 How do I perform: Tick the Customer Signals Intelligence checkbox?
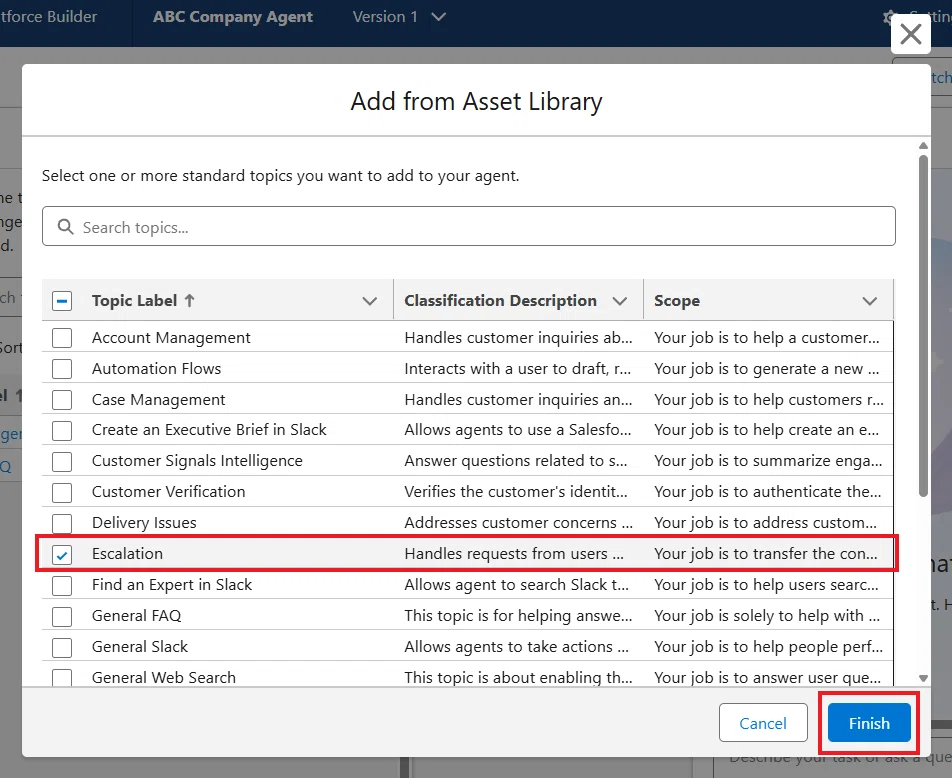tap(62, 461)
